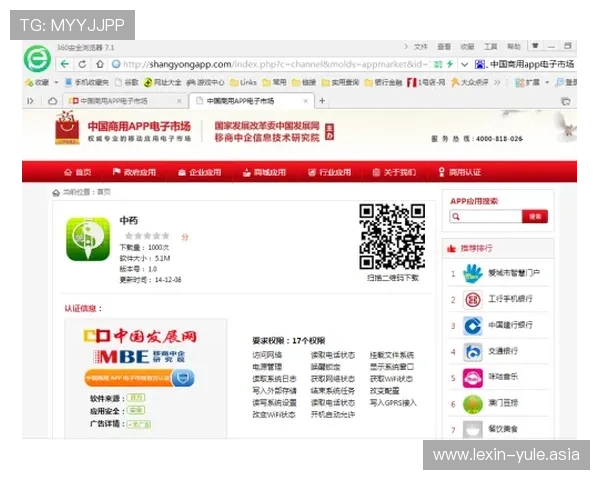The image size is (600, 480).
Task: Toggle the sidebar button left of the tabs
Action: (x=30, y=101)
